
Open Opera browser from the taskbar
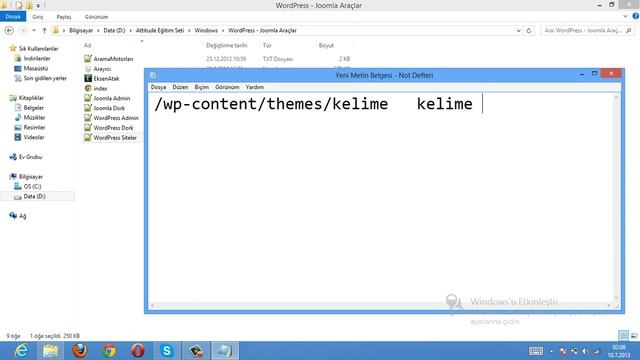tap(138, 351)
